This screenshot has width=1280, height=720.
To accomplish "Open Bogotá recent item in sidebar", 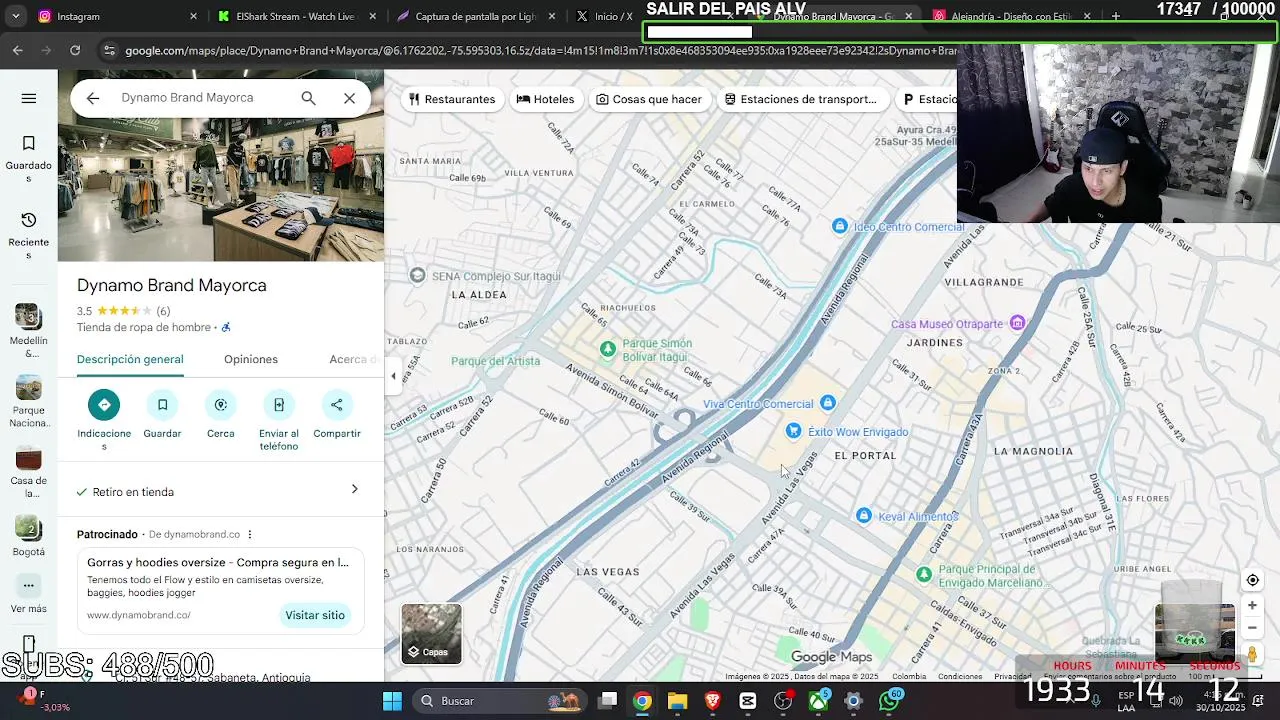I will tap(28, 536).
